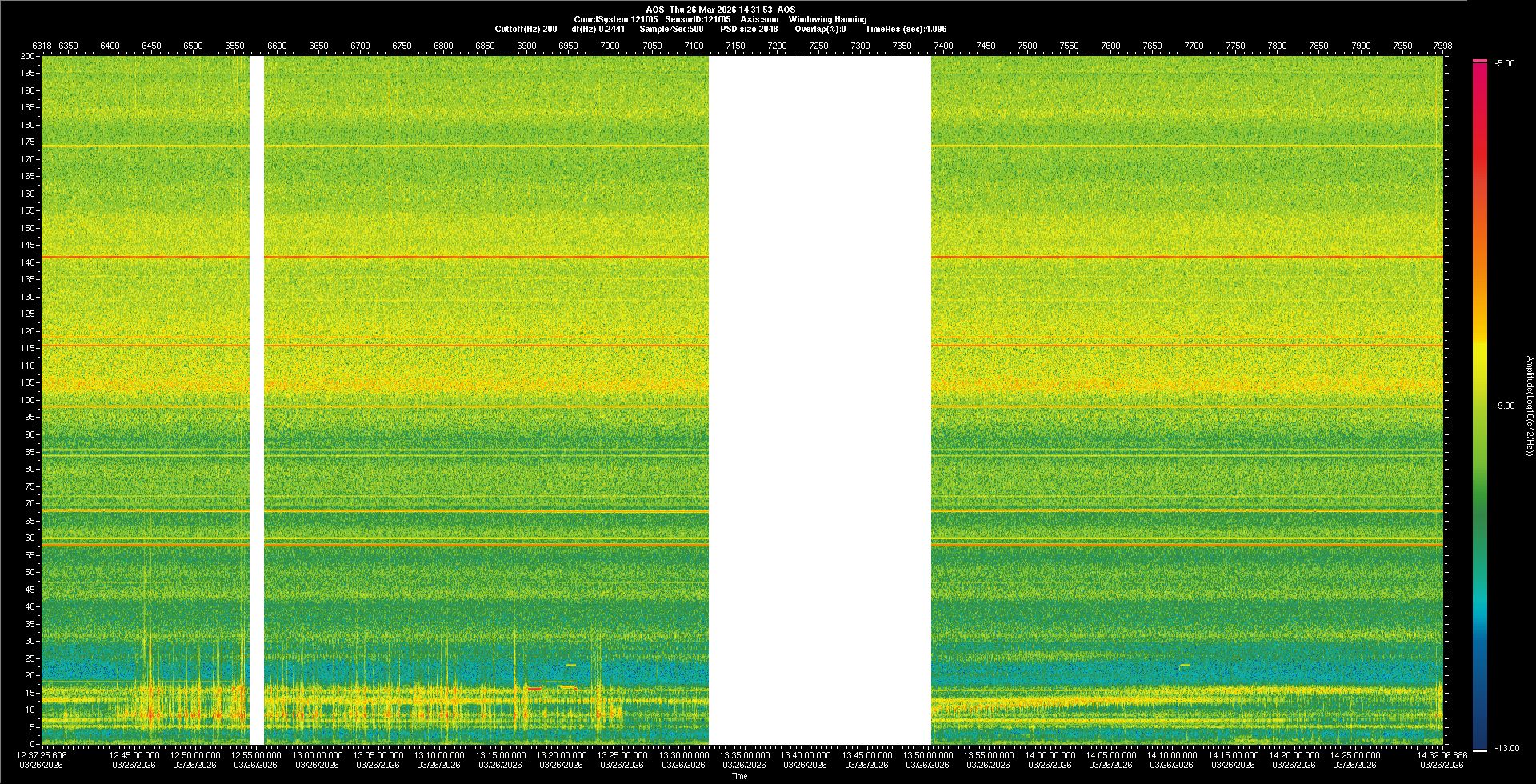Click the TimeRes.(sec):4.096 header text
1536x784 pixels.
(906, 29)
